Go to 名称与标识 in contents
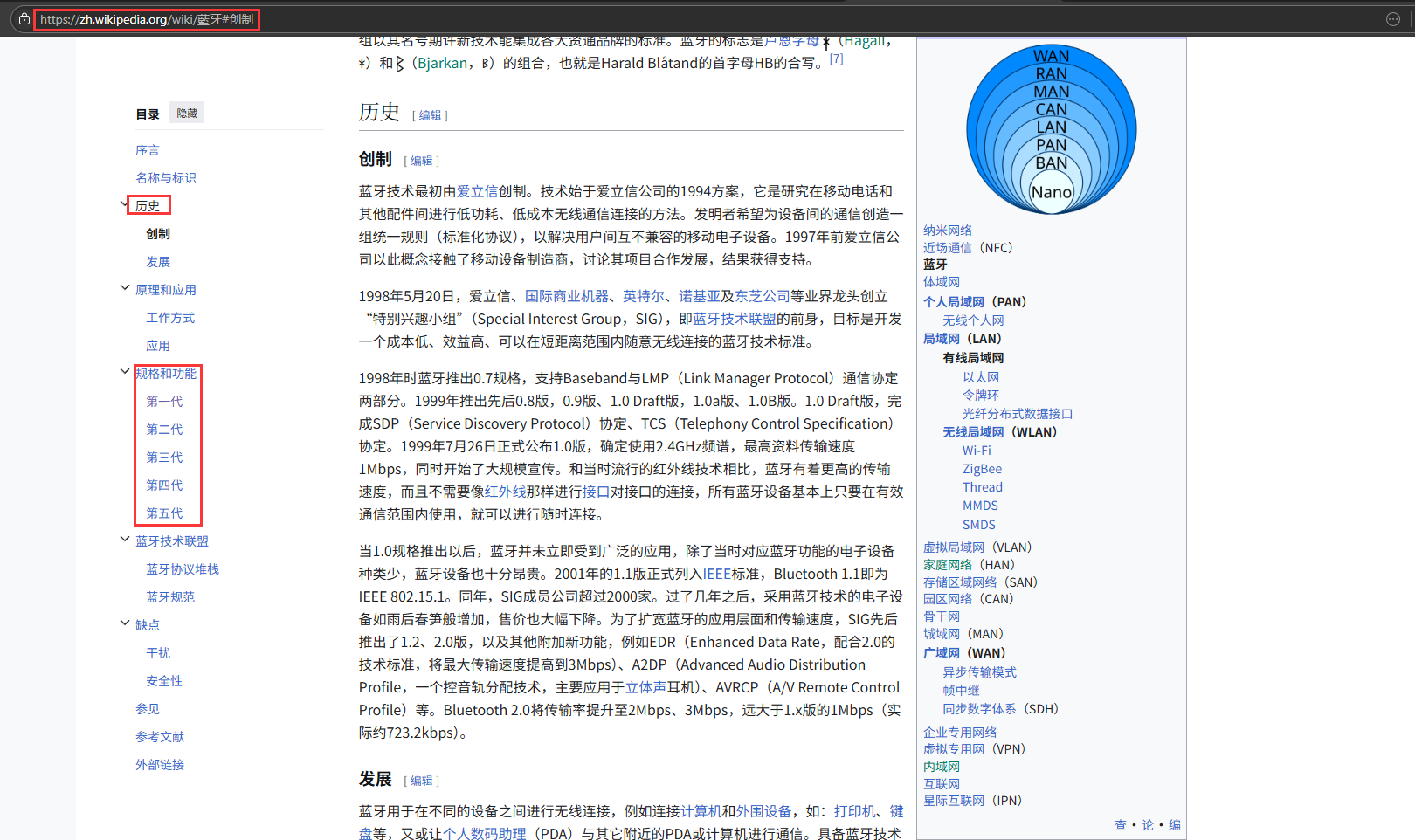 (166, 178)
